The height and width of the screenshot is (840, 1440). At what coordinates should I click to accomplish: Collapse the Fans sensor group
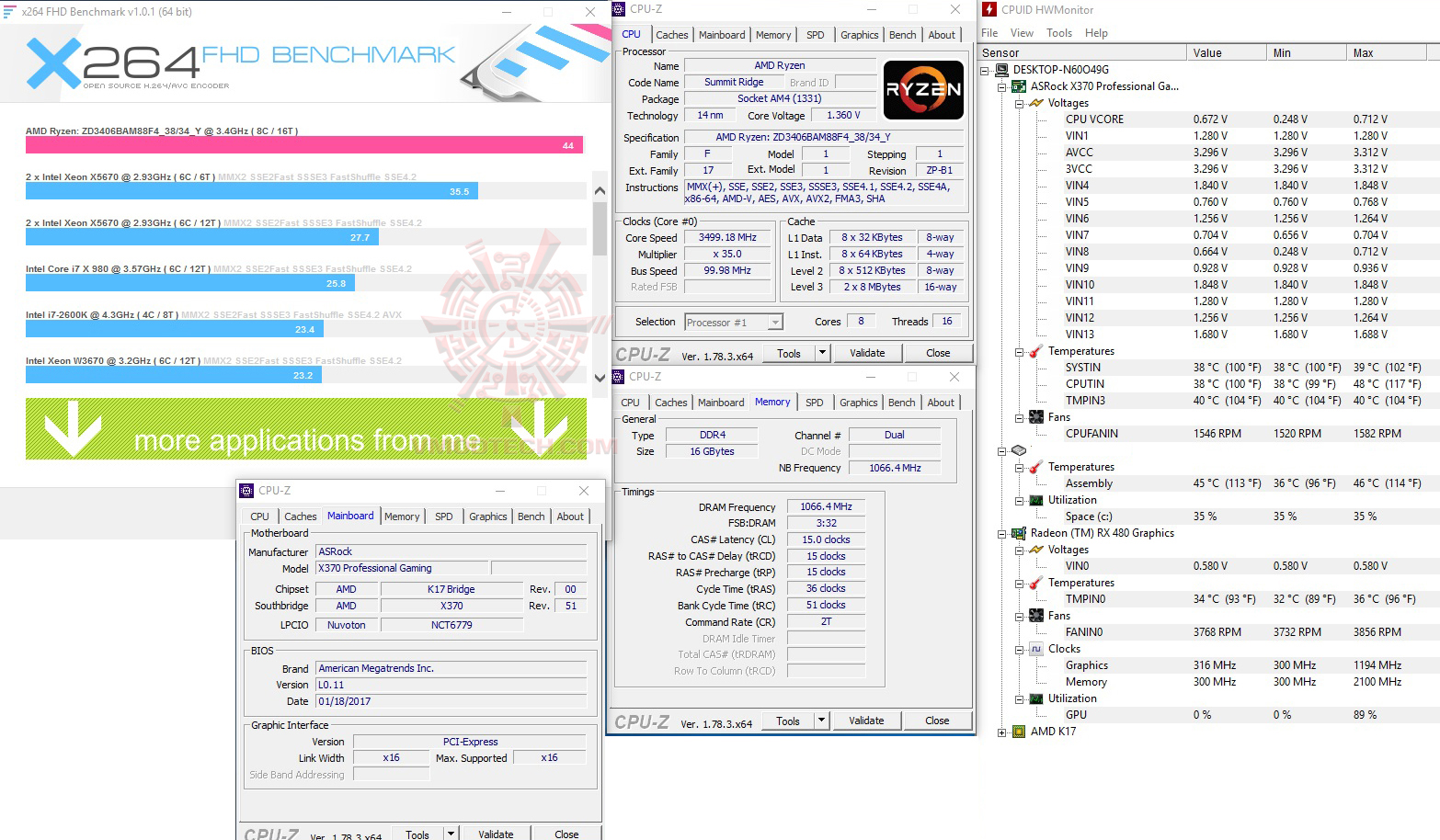pyautogui.click(x=1018, y=416)
